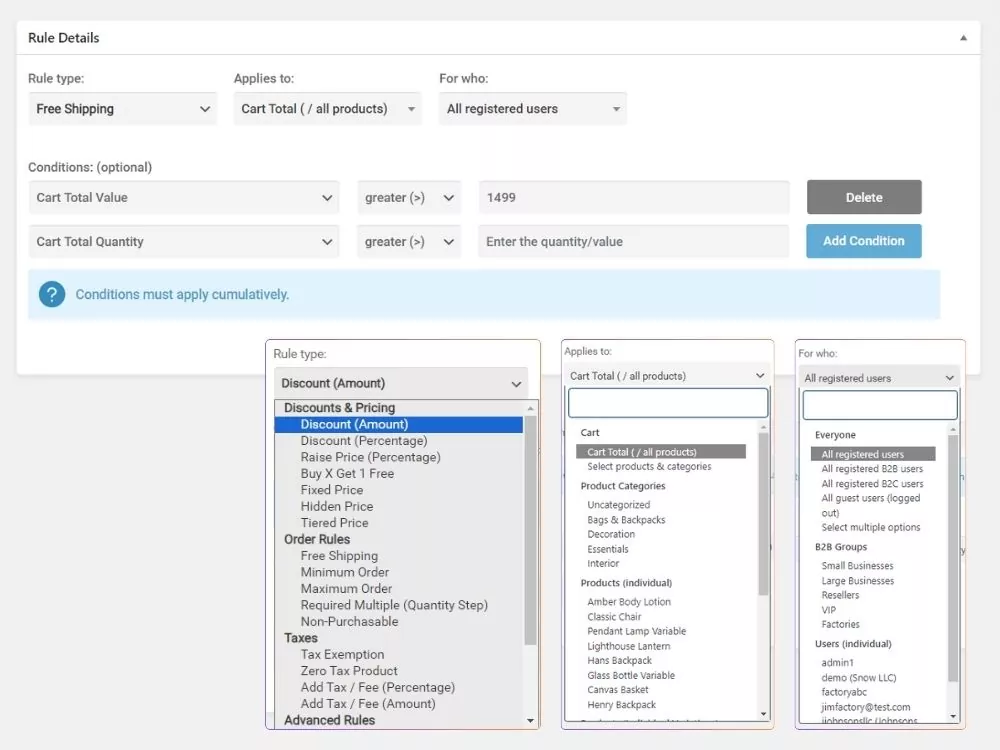Click the For who list scrollbar down arrow
This screenshot has height=750, width=1000.
(x=953, y=717)
